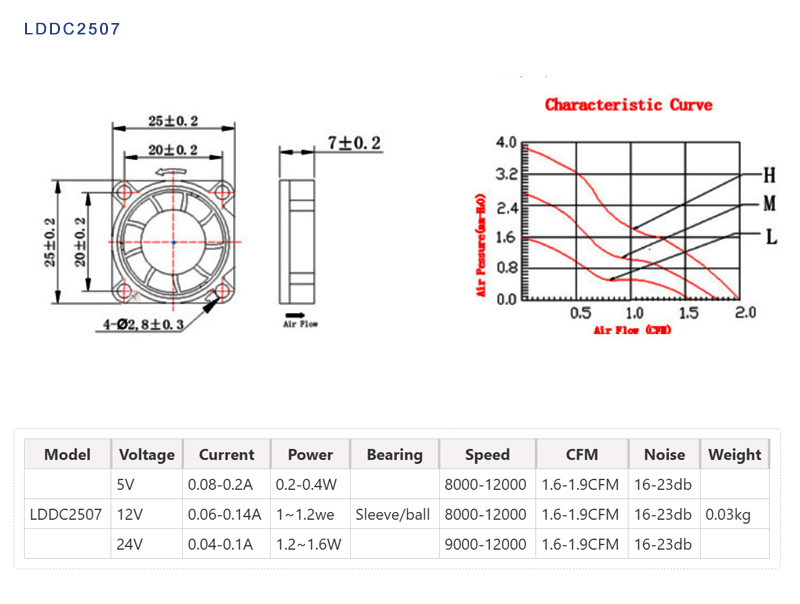
Task: Click the Air Flow arrow under side view
Action: [x=299, y=322]
